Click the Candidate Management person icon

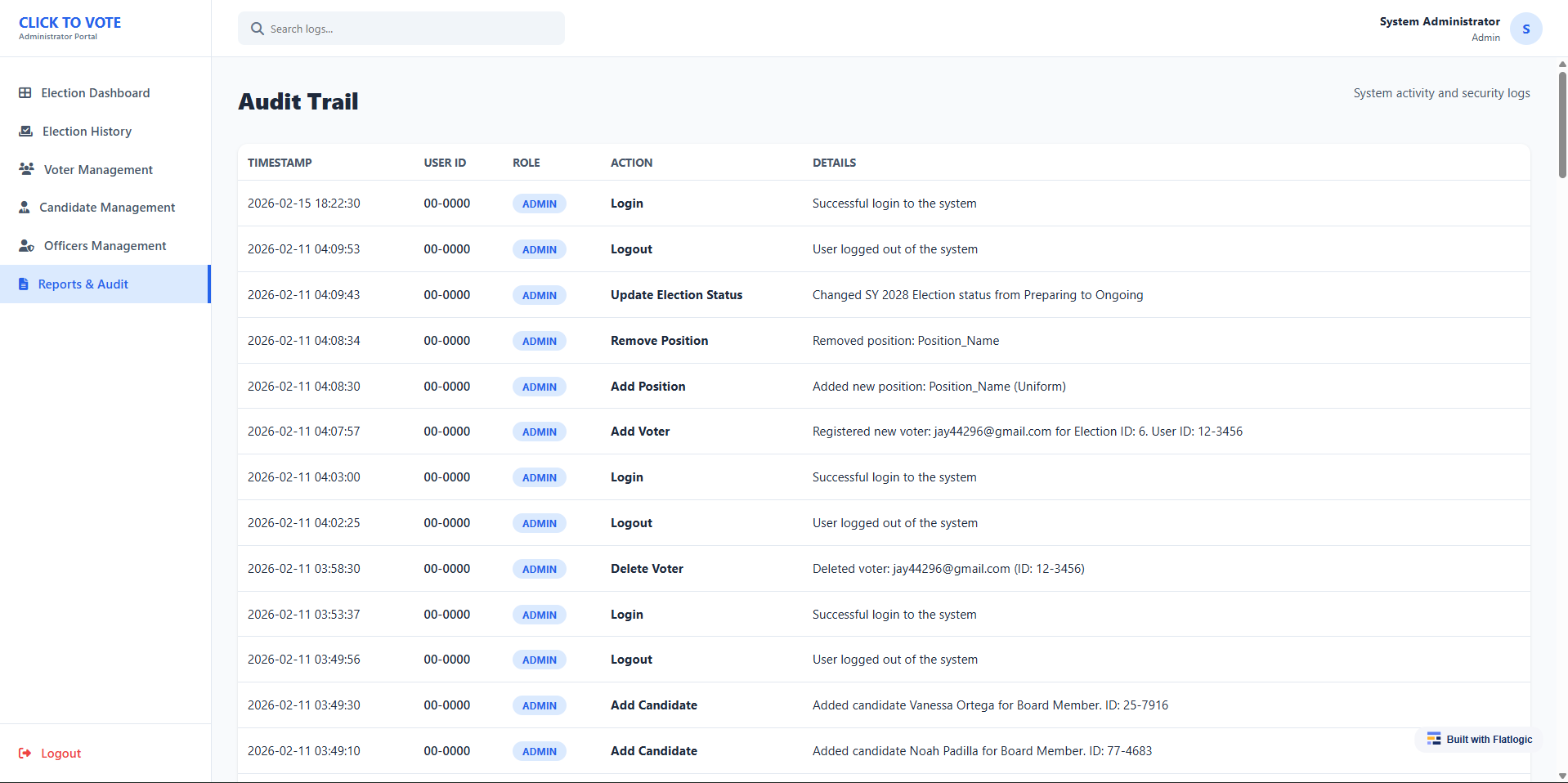(x=25, y=208)
